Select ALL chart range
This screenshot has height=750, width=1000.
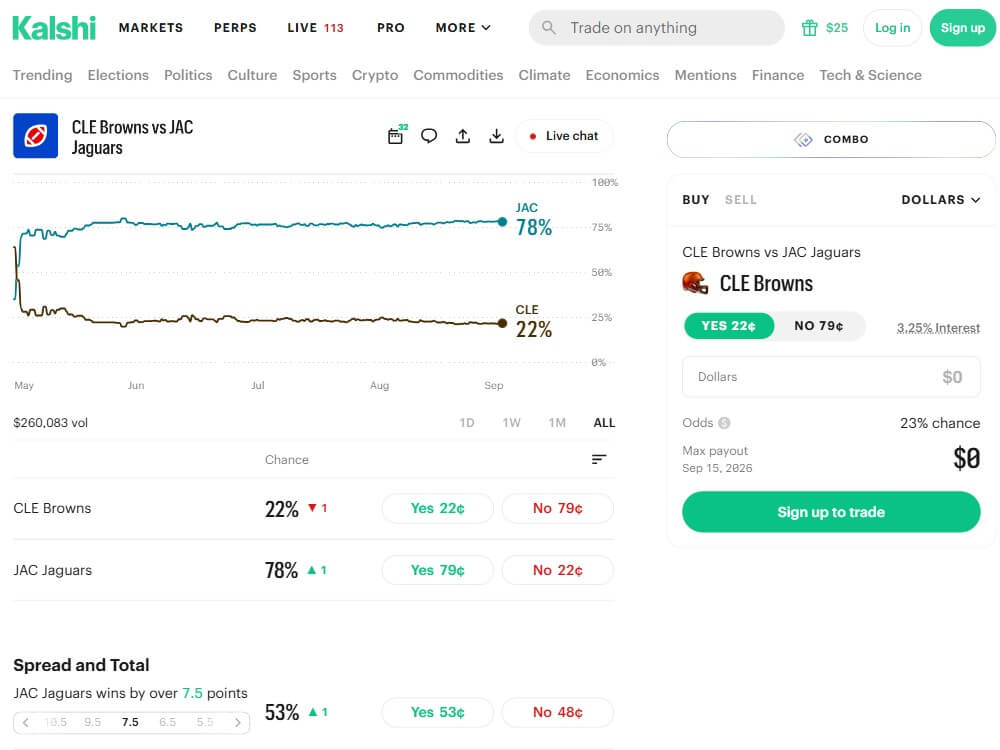click(x=604, y=423)
